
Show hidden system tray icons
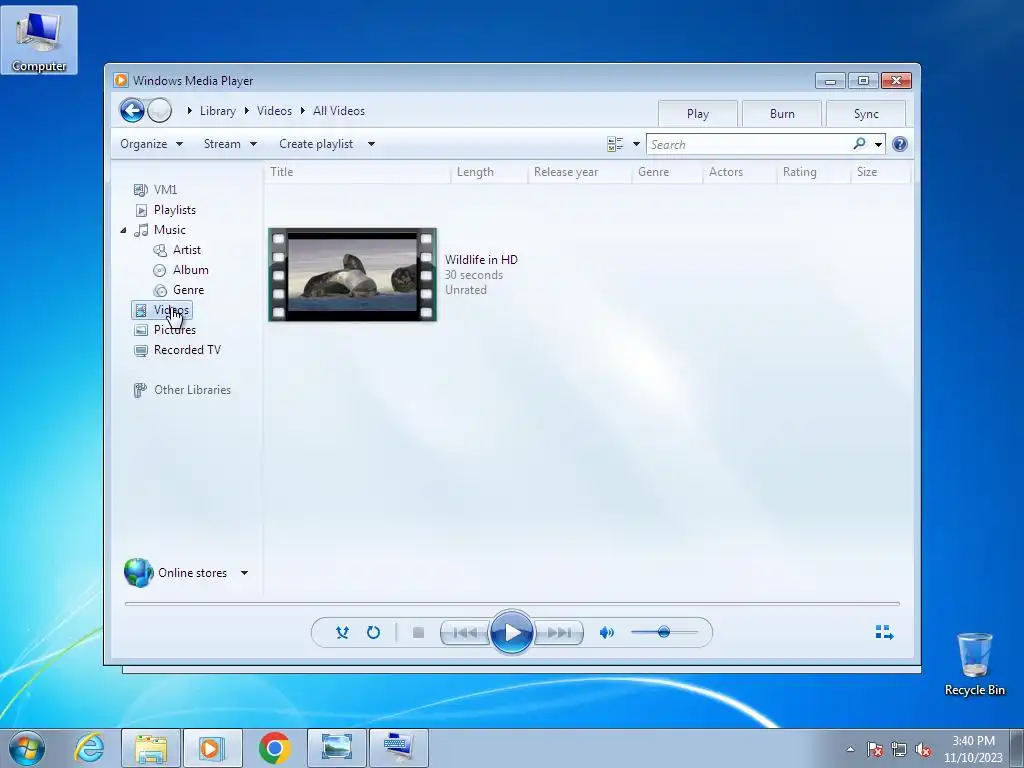[850, 749]
